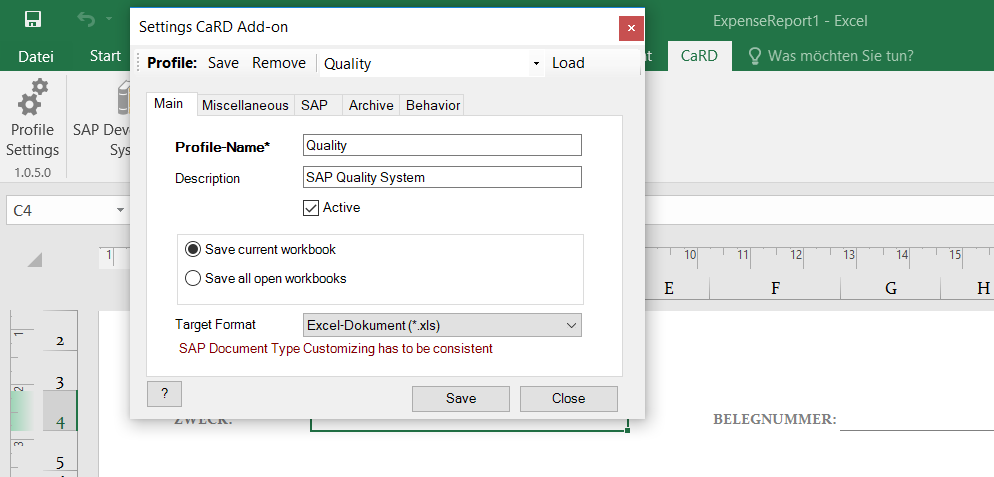Click the Excel save disk icon

(x=33, y=19)
